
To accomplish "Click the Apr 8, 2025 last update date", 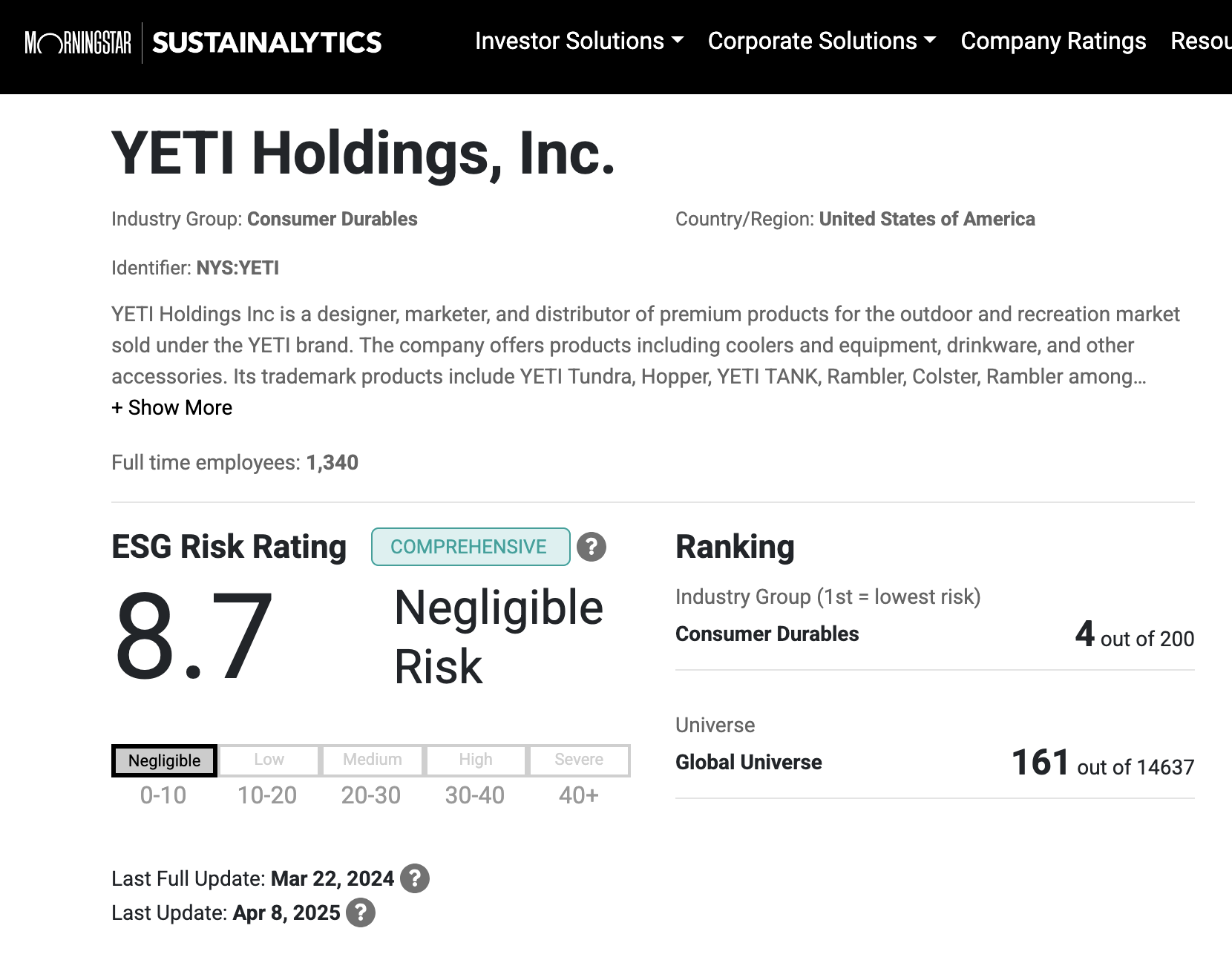I will pyautogui.click(x=286, y=912).
